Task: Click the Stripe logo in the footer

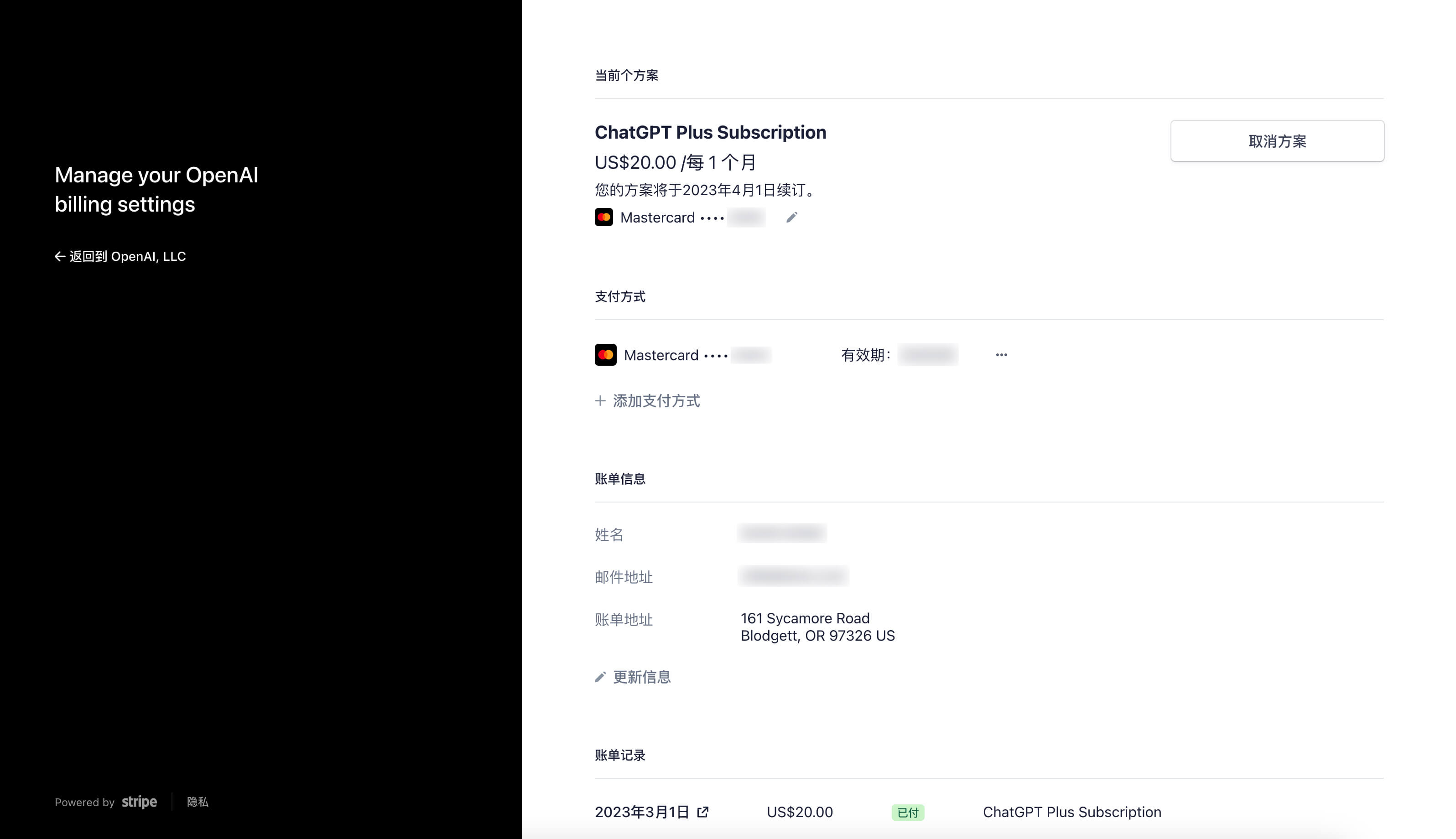Action: [139, 802]
